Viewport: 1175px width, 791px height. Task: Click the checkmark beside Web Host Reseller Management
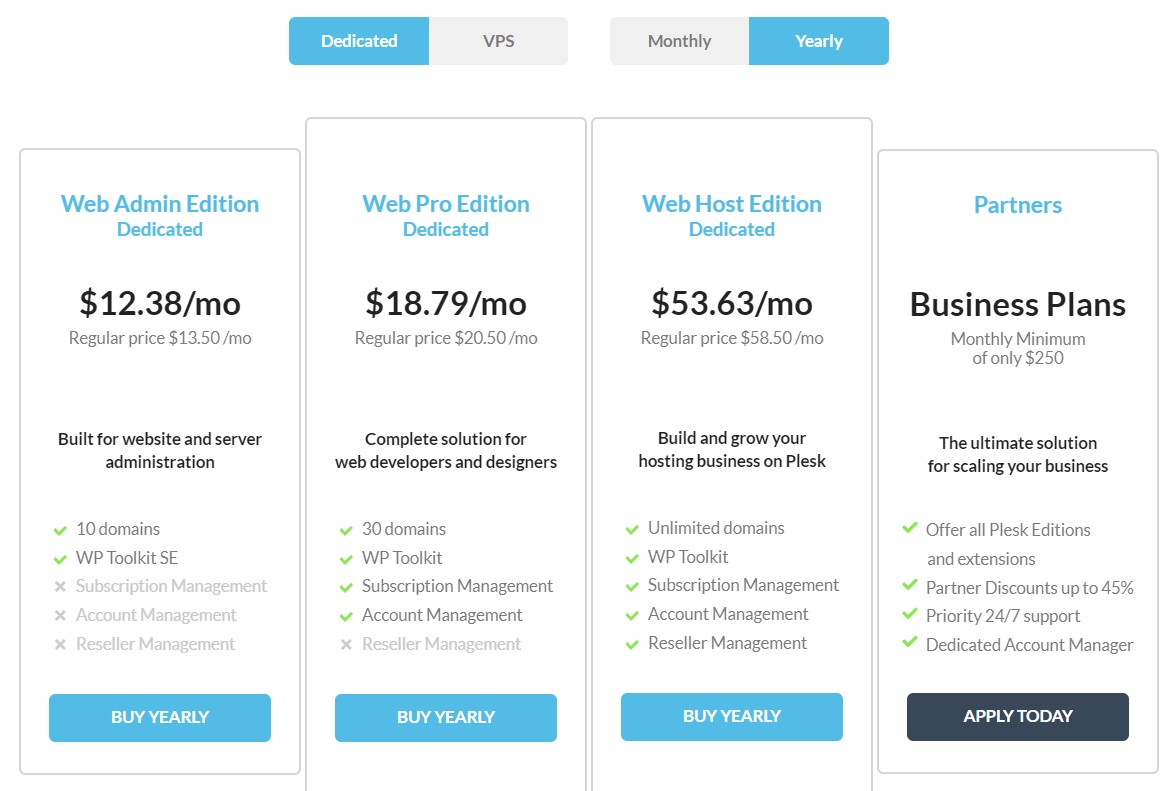pyautogui.click(x=632, y=644)
